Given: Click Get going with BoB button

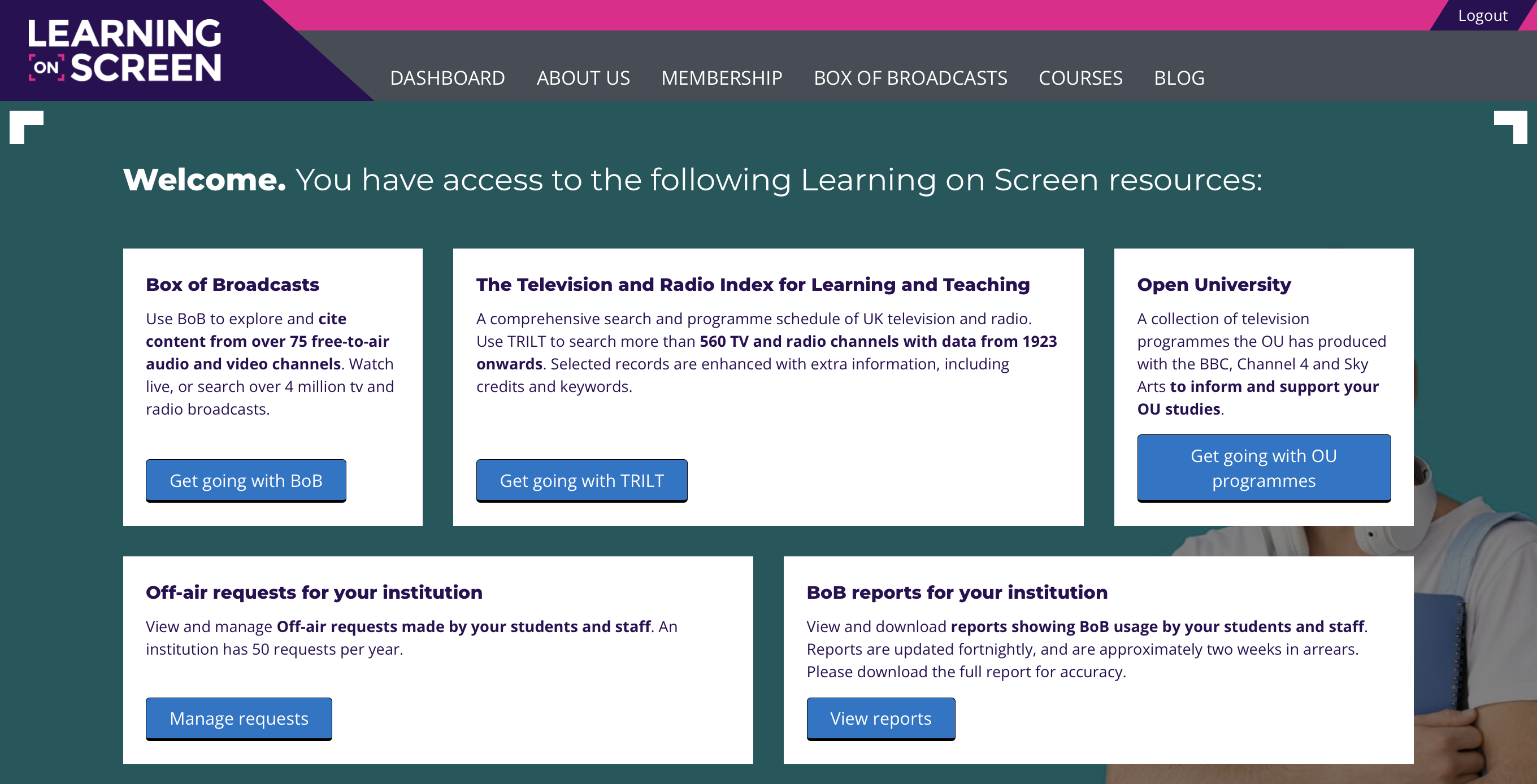Looking at the screenshot, I should (x=246, y=481).
